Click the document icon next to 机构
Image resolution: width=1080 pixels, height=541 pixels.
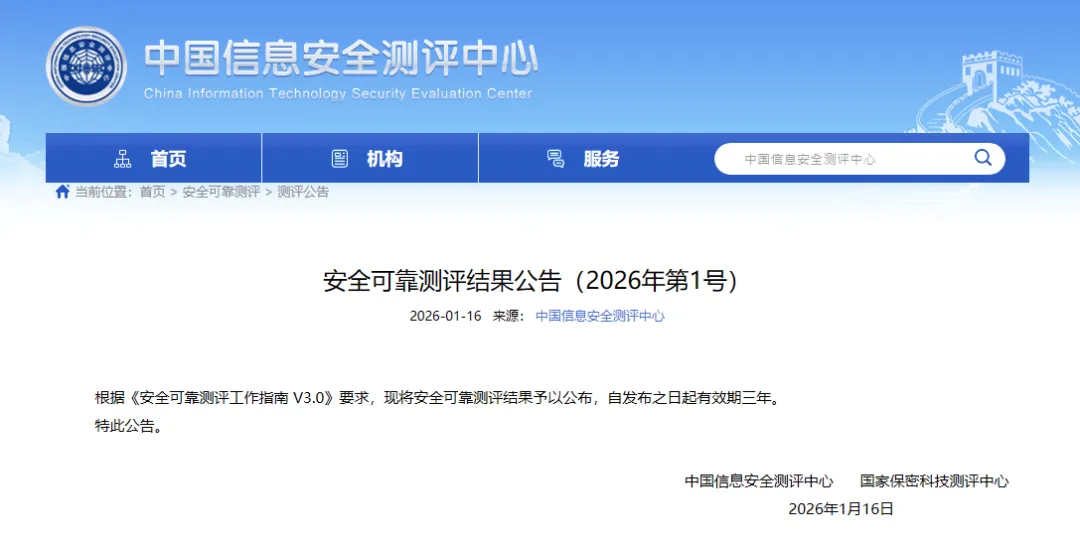(x=340, y=159)
